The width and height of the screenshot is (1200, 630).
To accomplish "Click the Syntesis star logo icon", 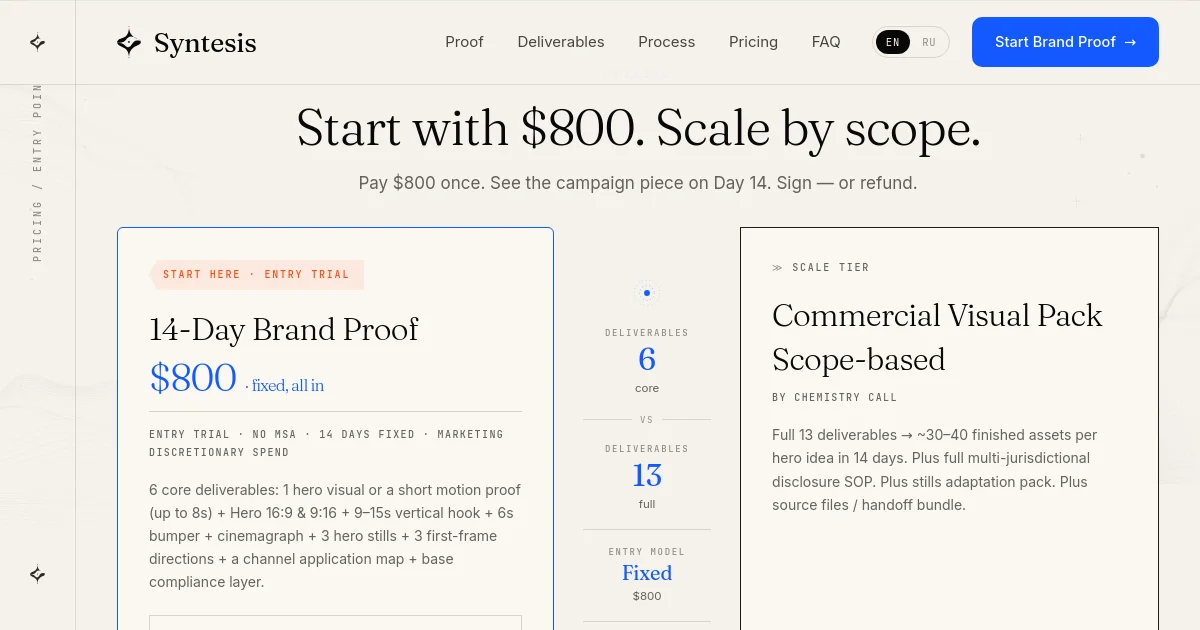I will point(129,42).
